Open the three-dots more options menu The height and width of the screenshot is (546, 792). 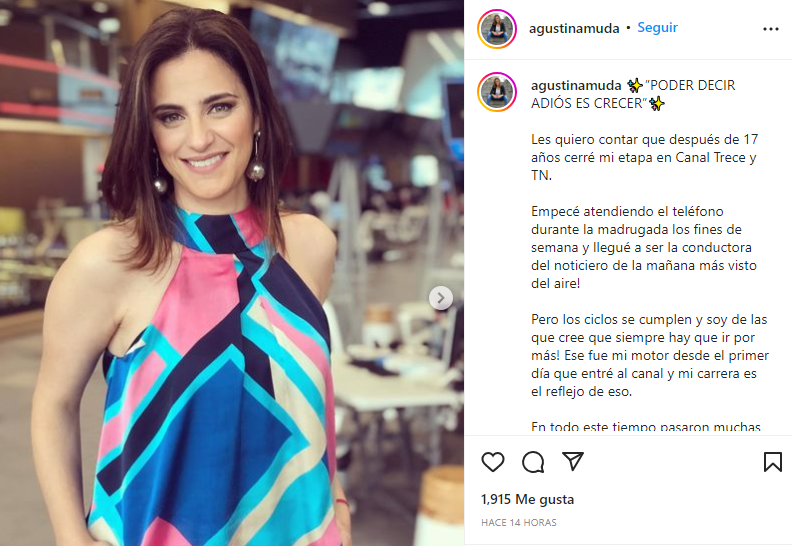click(x=770, y=29)
